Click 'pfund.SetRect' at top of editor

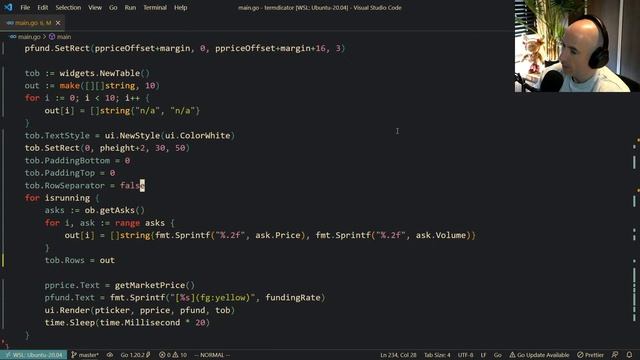[57, 49]
